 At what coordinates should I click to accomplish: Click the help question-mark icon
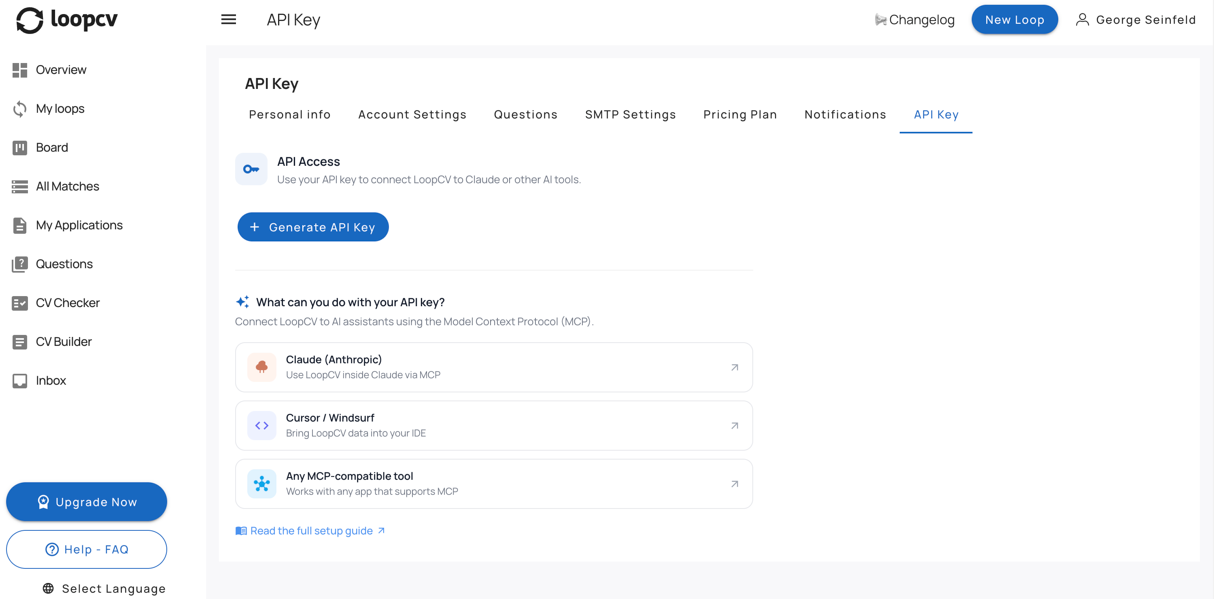point(52,549)
